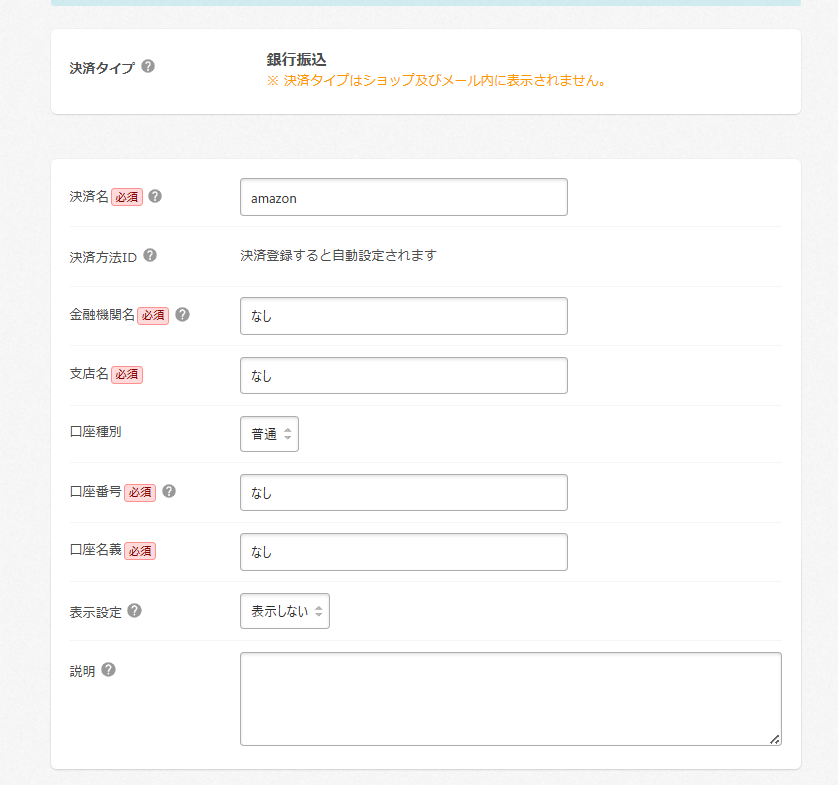Click into the 支店名 text field
Screen dimensions: 838x785
click(403, 375)
